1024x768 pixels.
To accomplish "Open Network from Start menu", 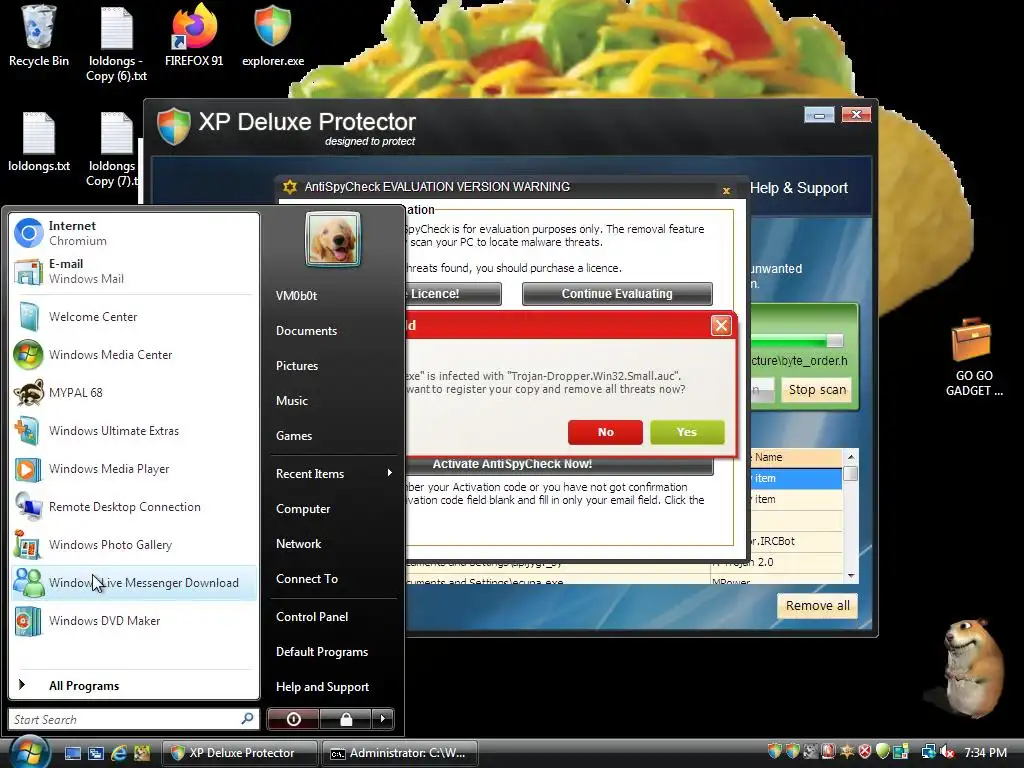I will pos(298,543).
